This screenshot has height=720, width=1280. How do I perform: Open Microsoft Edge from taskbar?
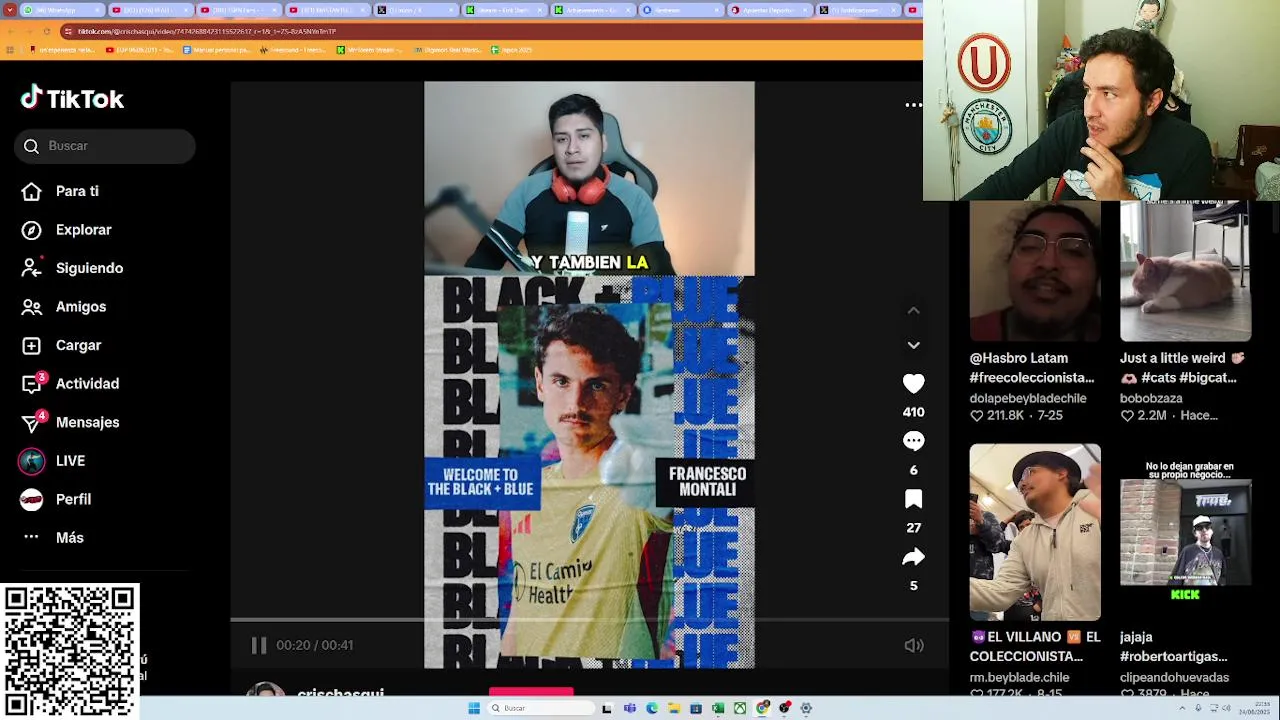[x=652, y=708]
